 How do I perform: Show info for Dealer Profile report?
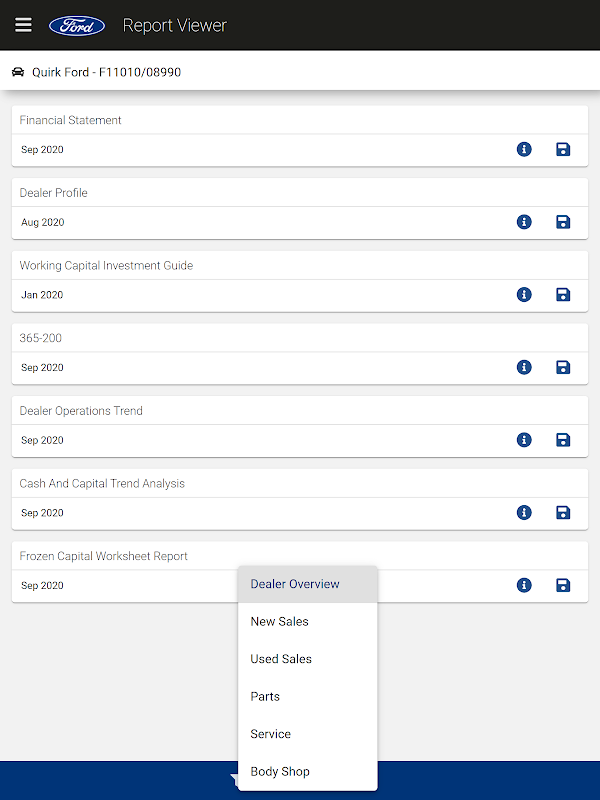pos(524,222)
